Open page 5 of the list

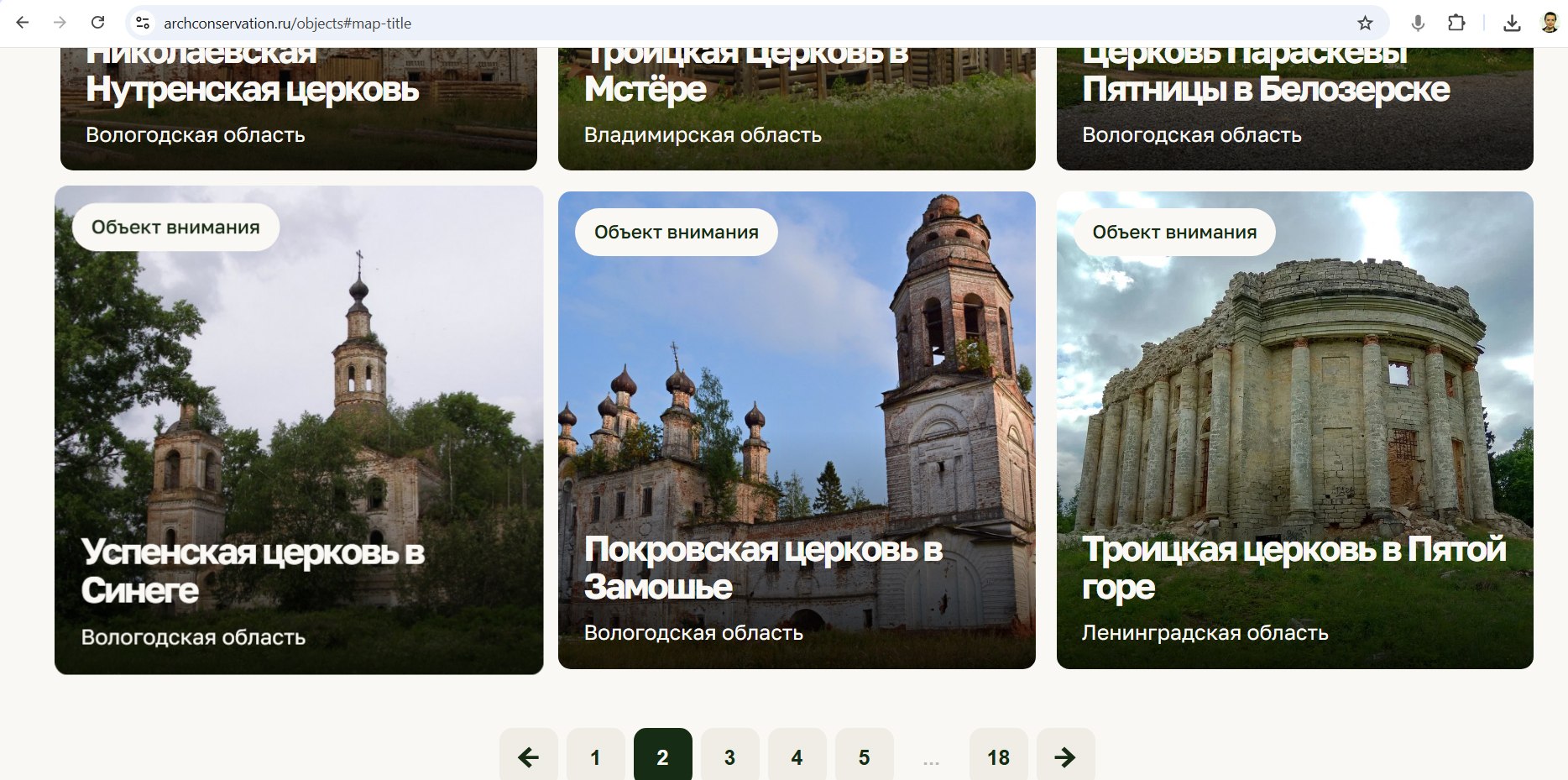point(864,756)
